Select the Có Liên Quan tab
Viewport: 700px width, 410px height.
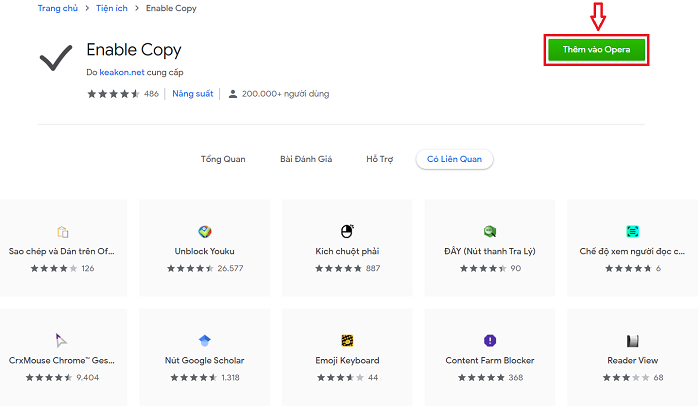point(454,159)
